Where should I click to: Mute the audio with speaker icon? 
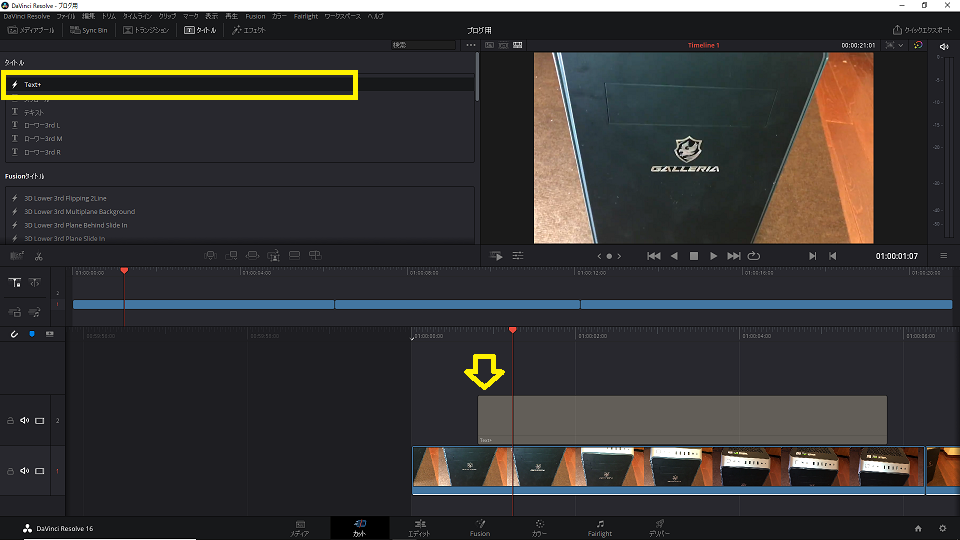pos(943,47)
